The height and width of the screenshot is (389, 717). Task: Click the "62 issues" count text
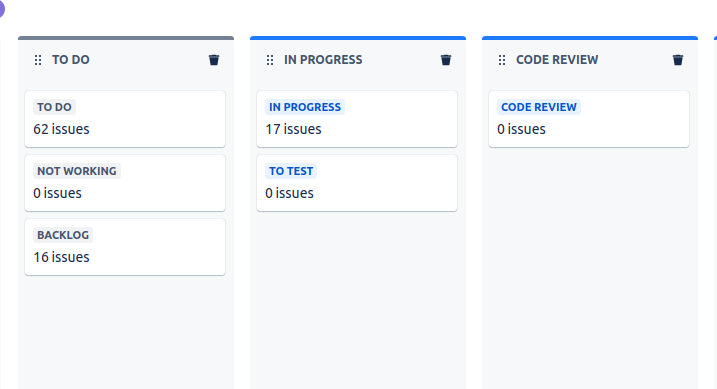coord(61,129)
